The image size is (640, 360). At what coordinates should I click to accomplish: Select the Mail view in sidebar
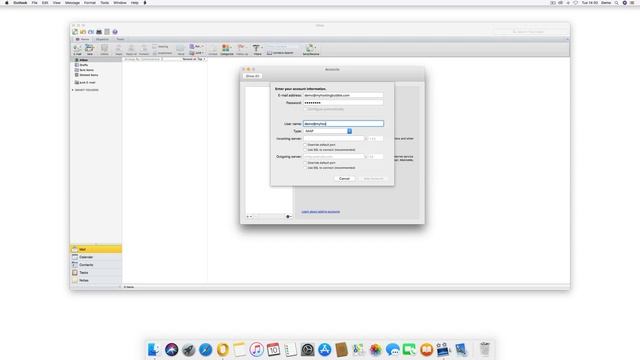96,249
